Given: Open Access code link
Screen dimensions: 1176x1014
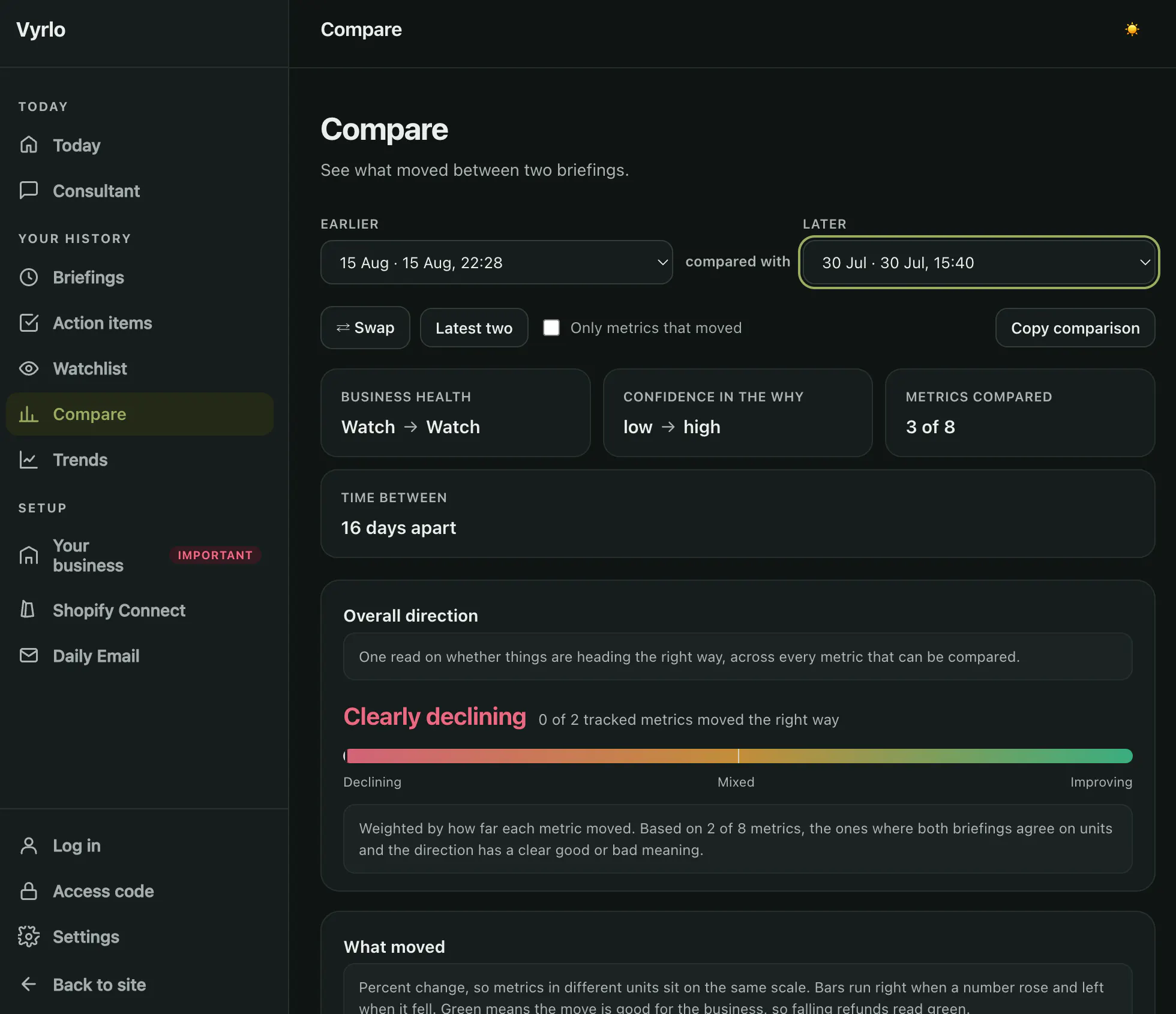Looking at the screenshot, I should [139, 891].
